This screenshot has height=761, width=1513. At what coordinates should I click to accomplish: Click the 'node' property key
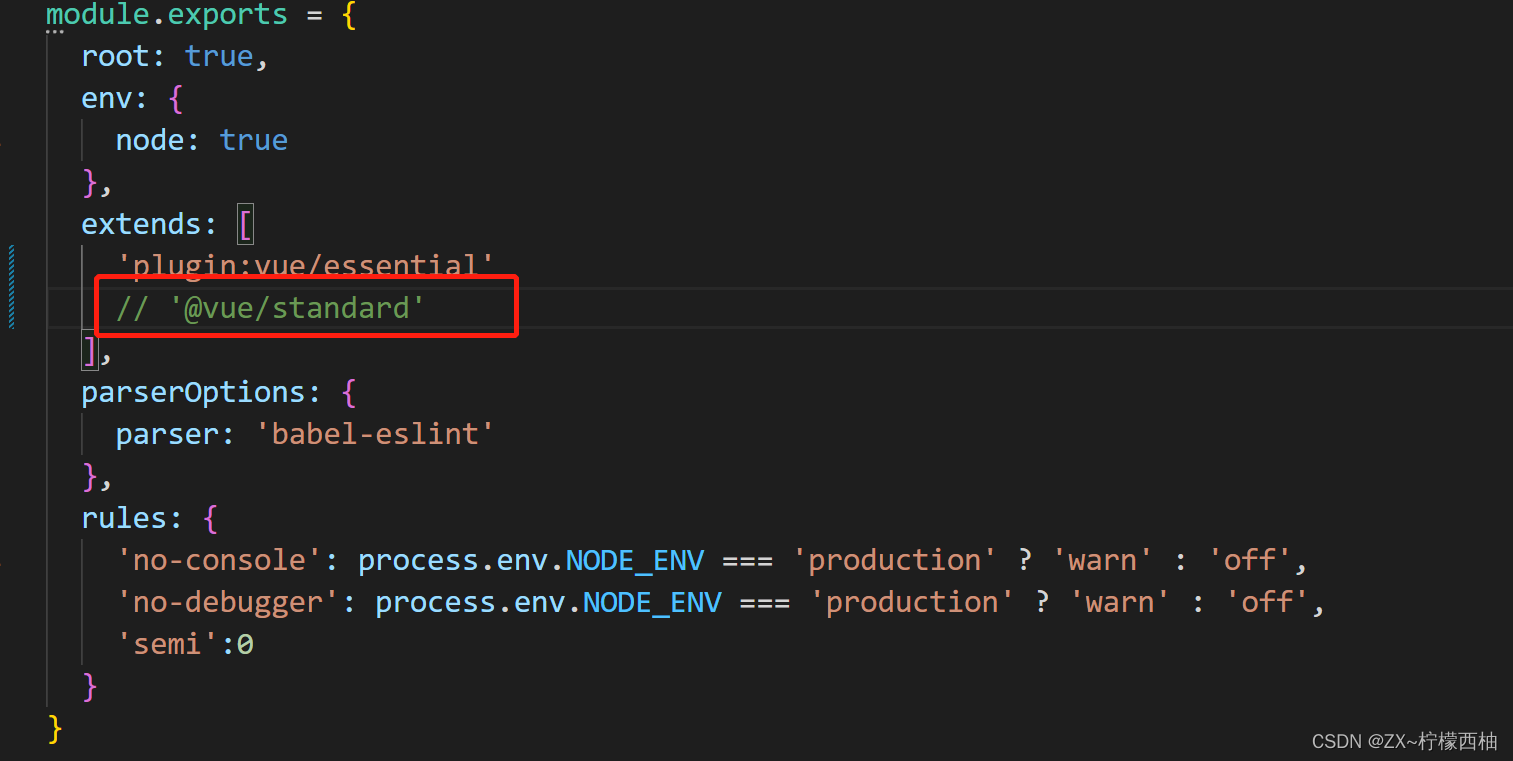(x=150, y=140)
